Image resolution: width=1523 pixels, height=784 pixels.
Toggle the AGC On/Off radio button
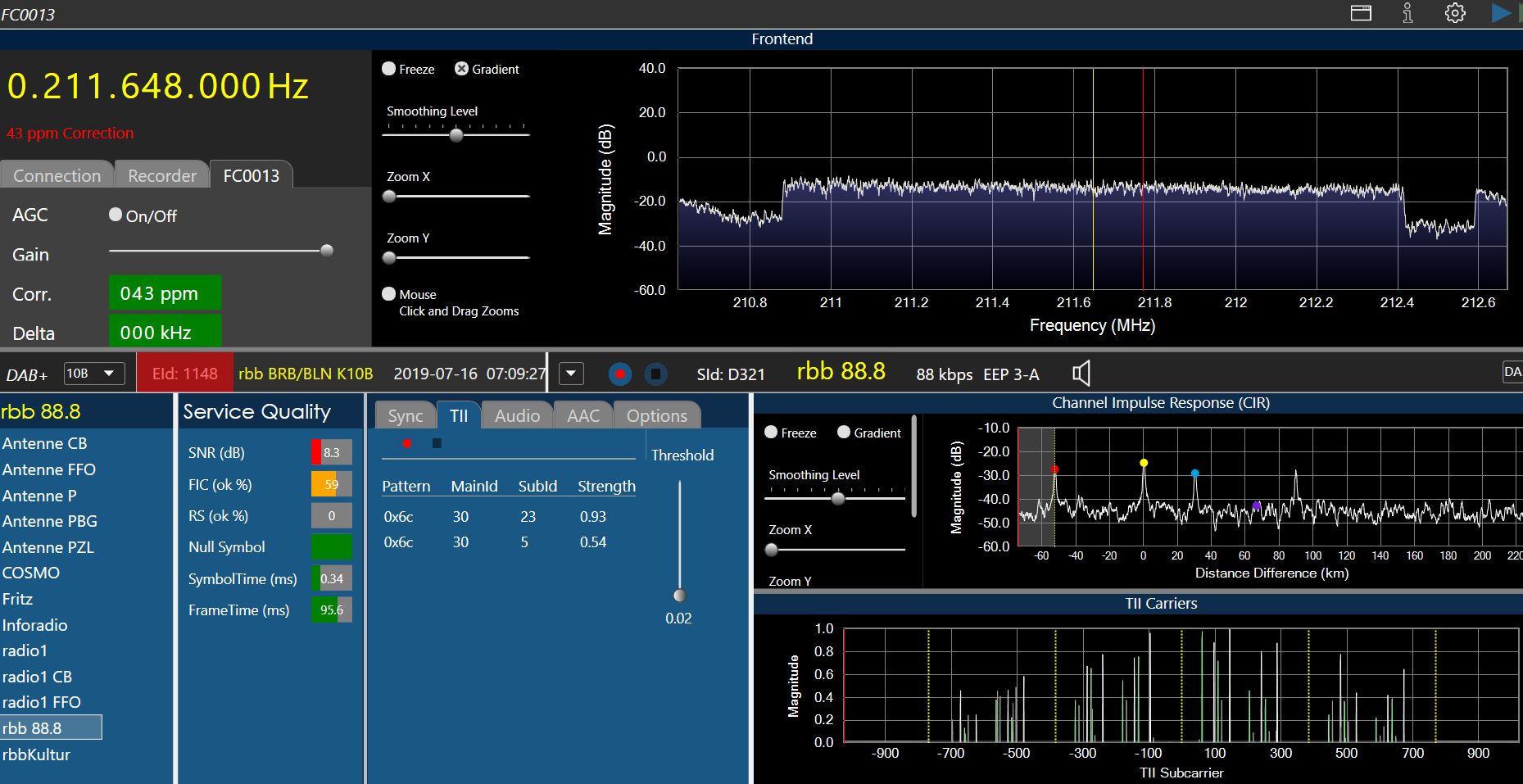[x=116, y=215]
